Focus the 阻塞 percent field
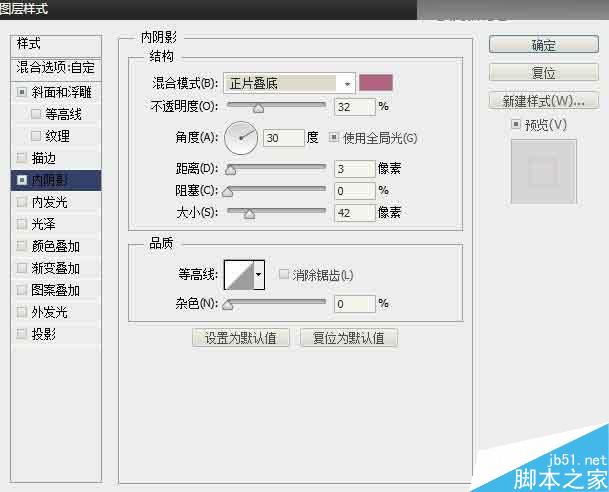Viewport: 609px width, 492px height. click(x=355, y=191)
